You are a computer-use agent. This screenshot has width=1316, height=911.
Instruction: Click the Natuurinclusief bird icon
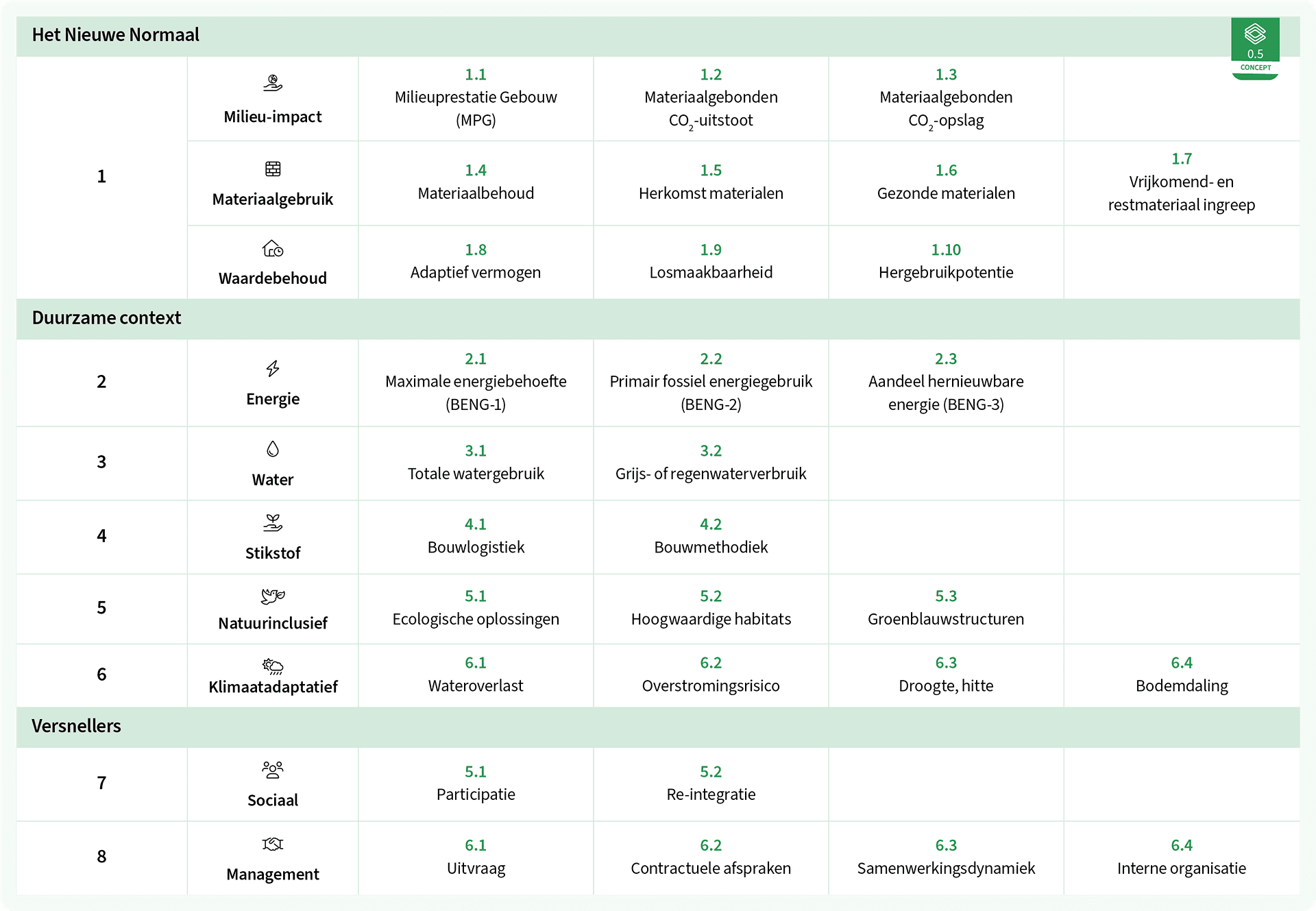click(x=273, y=596)
